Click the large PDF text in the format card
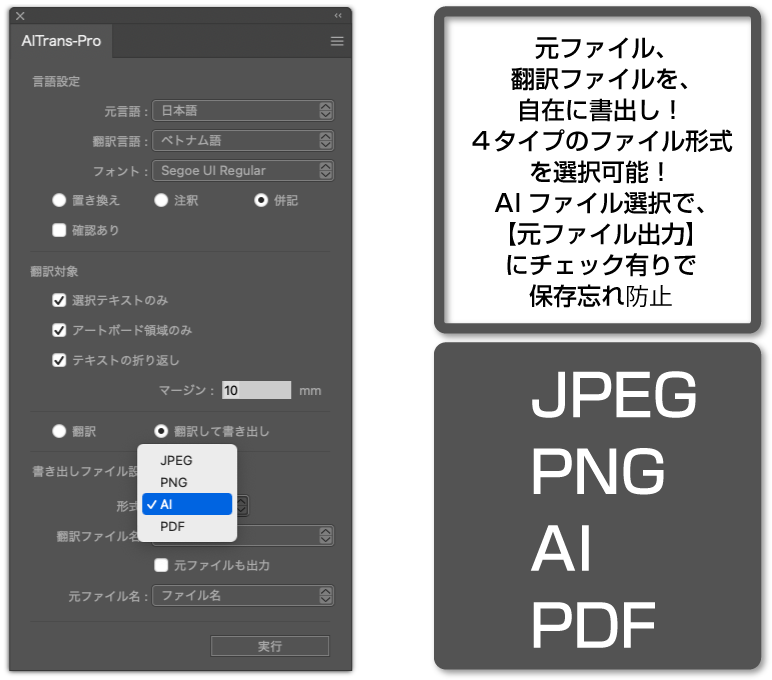772x680 pixels. click(x=593, y=625)
